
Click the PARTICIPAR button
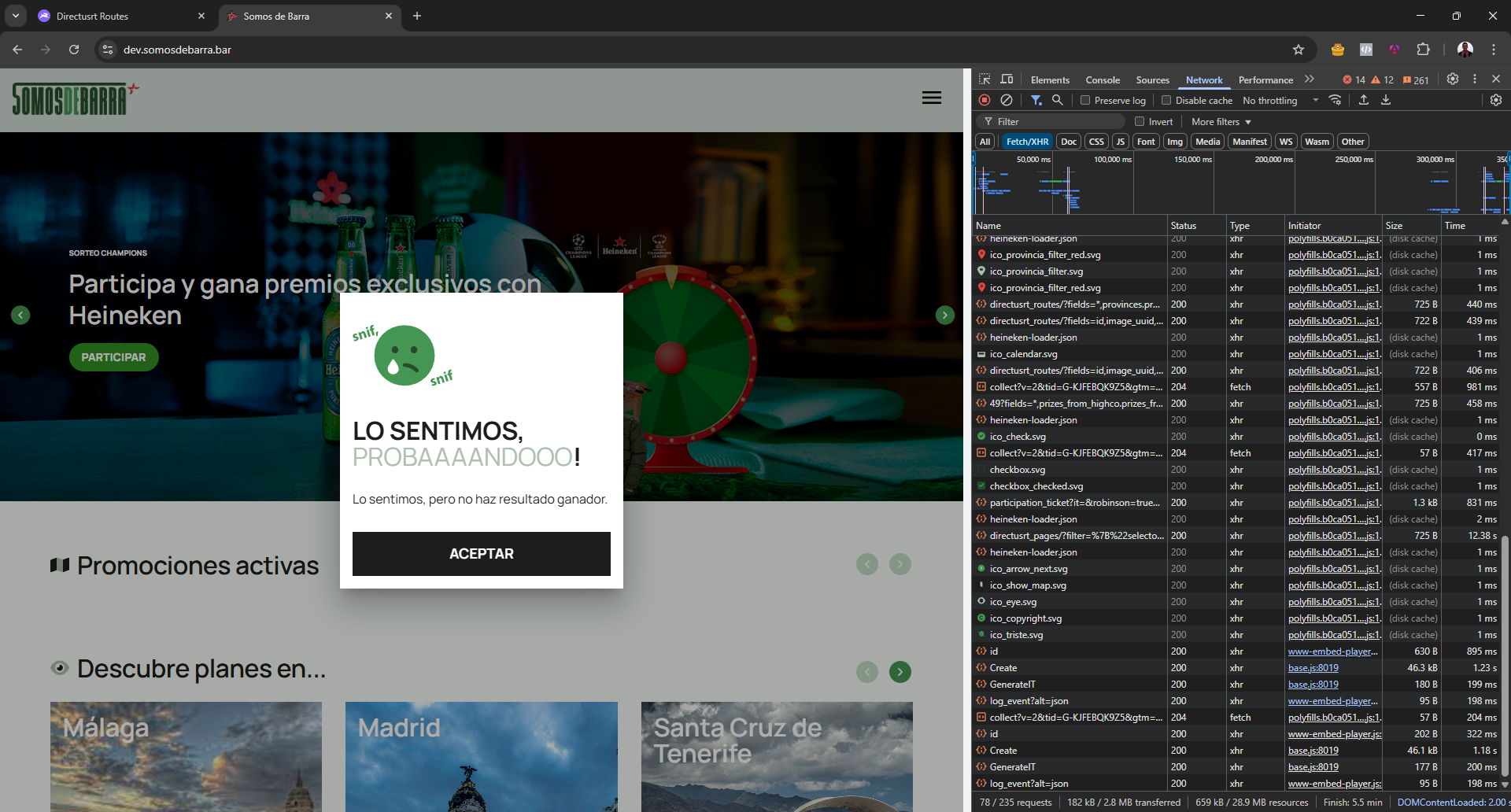[x=113, y=357]
